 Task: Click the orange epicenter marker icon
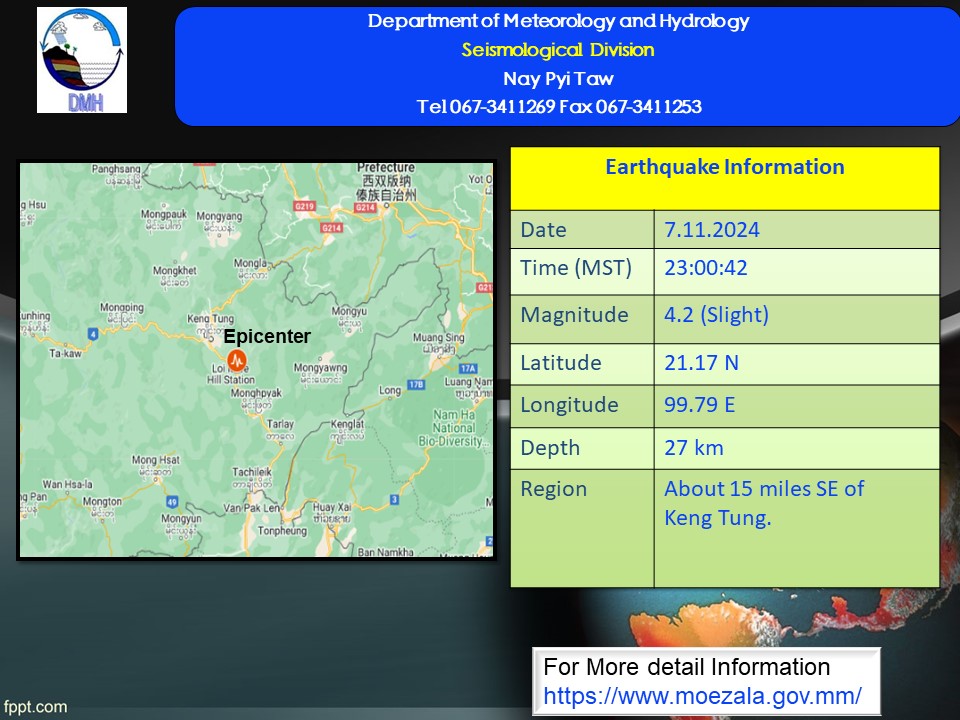coord(237,360)
